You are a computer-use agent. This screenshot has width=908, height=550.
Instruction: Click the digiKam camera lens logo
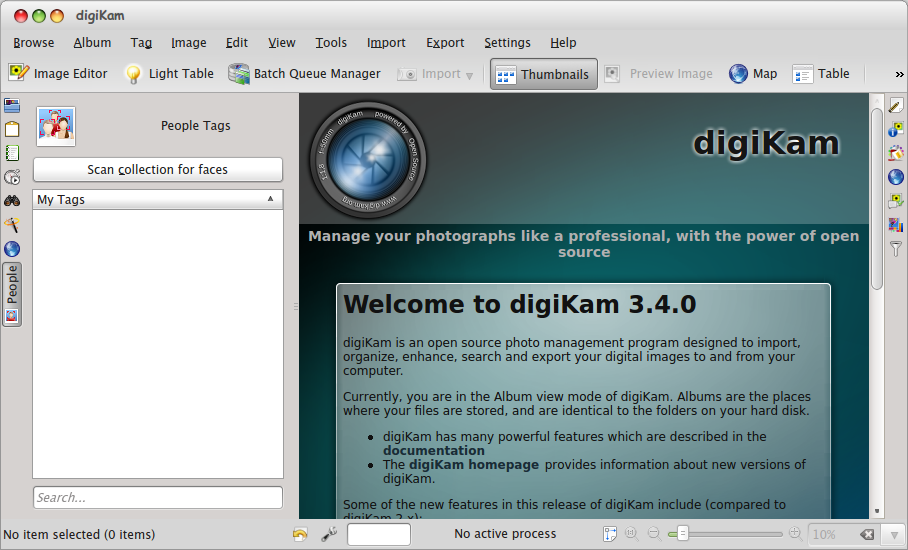[x=368, y=160]
